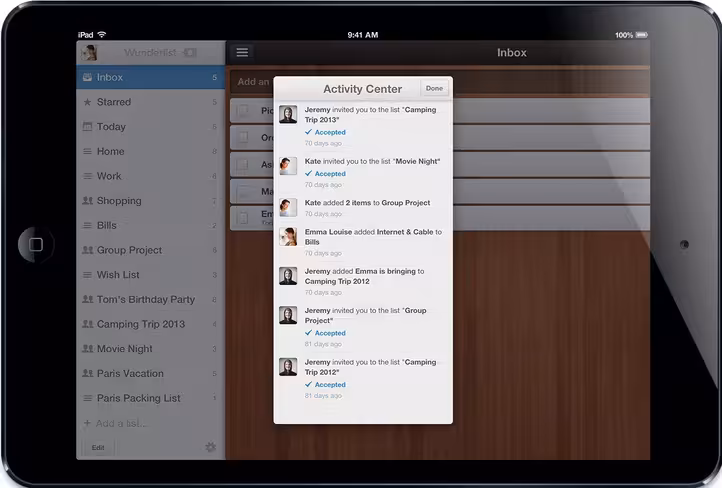Image resolution: width=722 pixels, height=488 pixels.
Task: Open the hamburger menu icon beside Inbox title
Action: coord(242,52)
